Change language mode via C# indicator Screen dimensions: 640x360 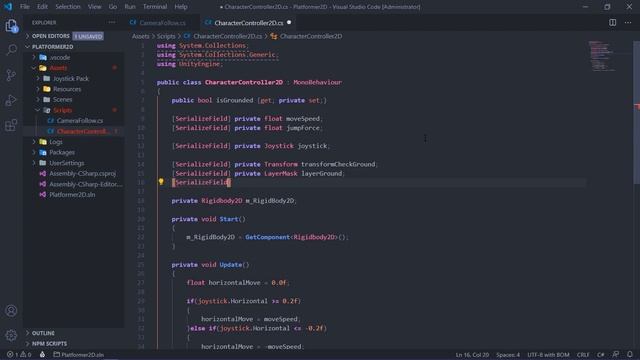pos(601,355)
